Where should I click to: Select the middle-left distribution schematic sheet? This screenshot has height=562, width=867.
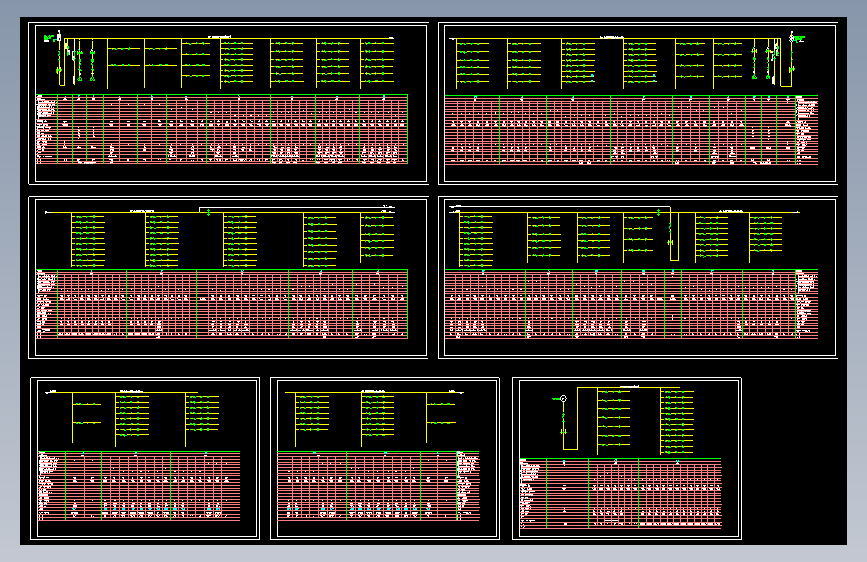tap(228, 278)
